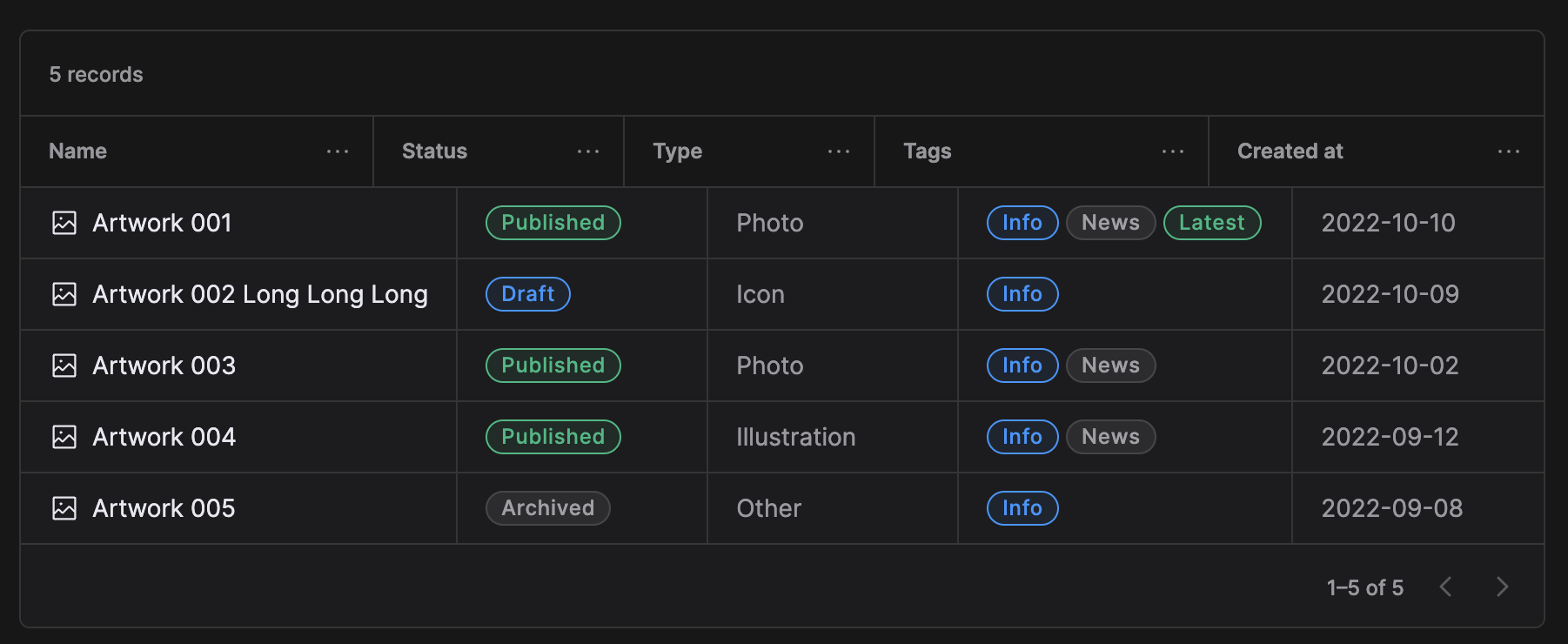Open the Name column options menu
This screenshot has height=644, width=1568.
pyautogui.click(x=338, y=151)
